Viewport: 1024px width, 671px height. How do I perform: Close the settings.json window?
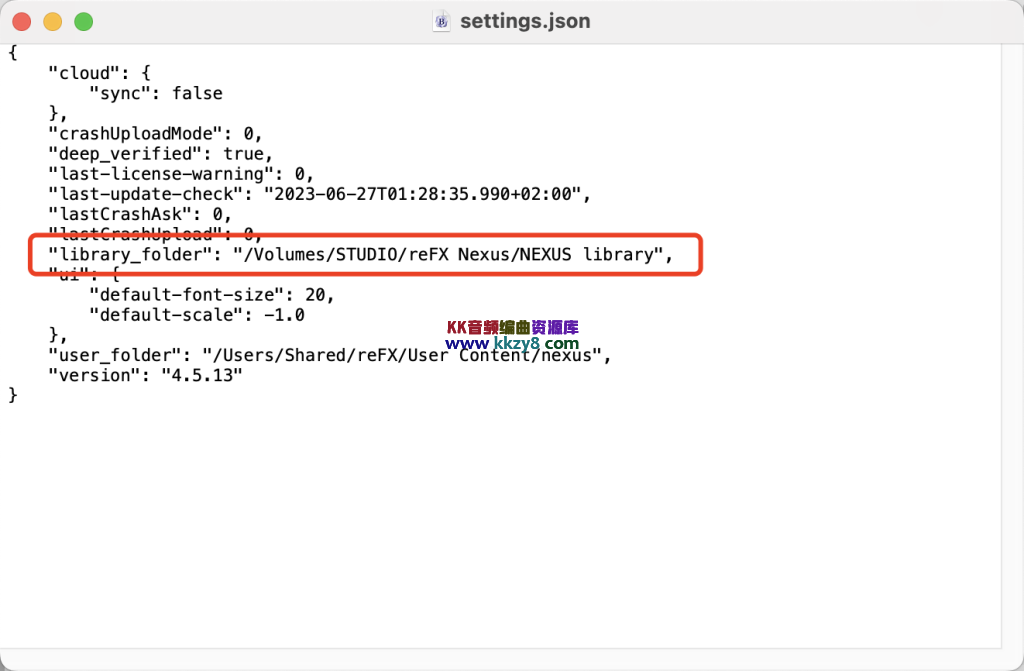tap(23, 21)
